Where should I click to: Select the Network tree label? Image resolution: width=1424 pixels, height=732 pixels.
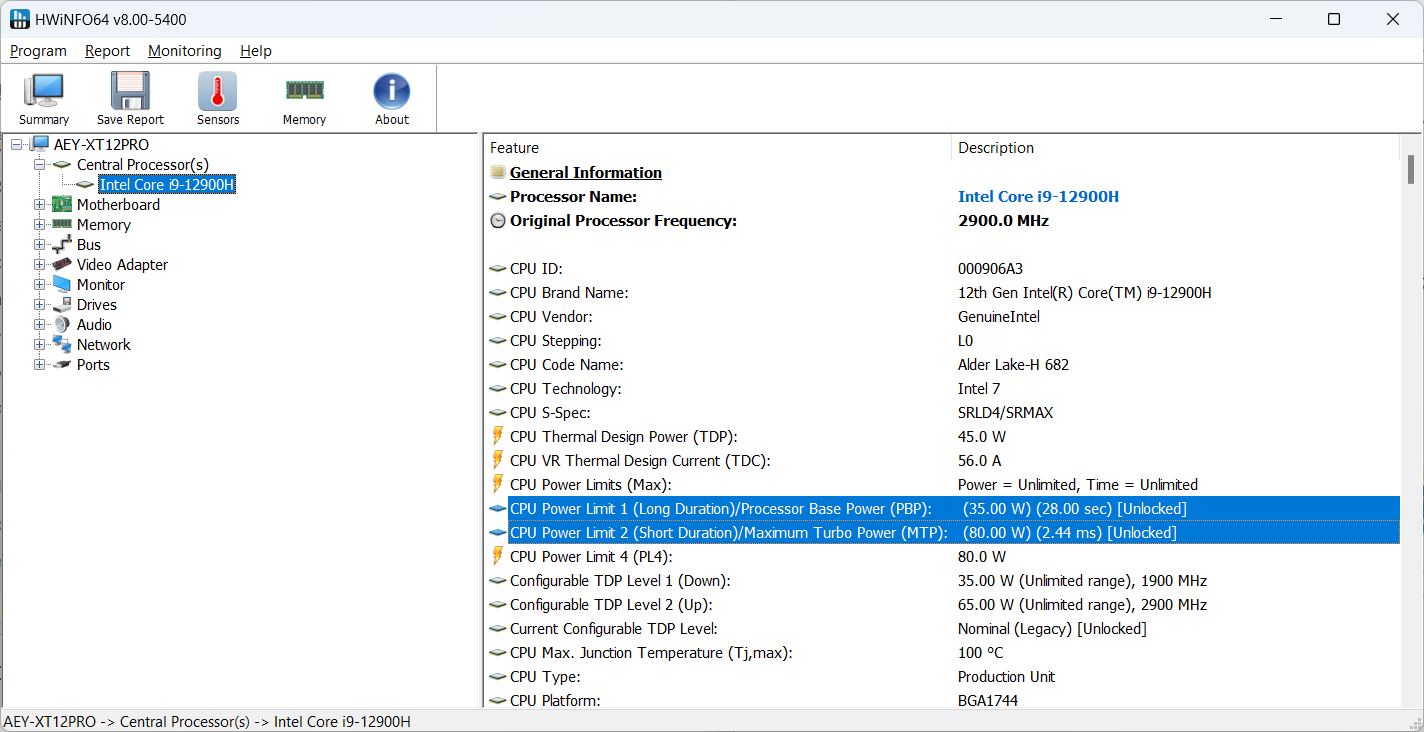104,345
